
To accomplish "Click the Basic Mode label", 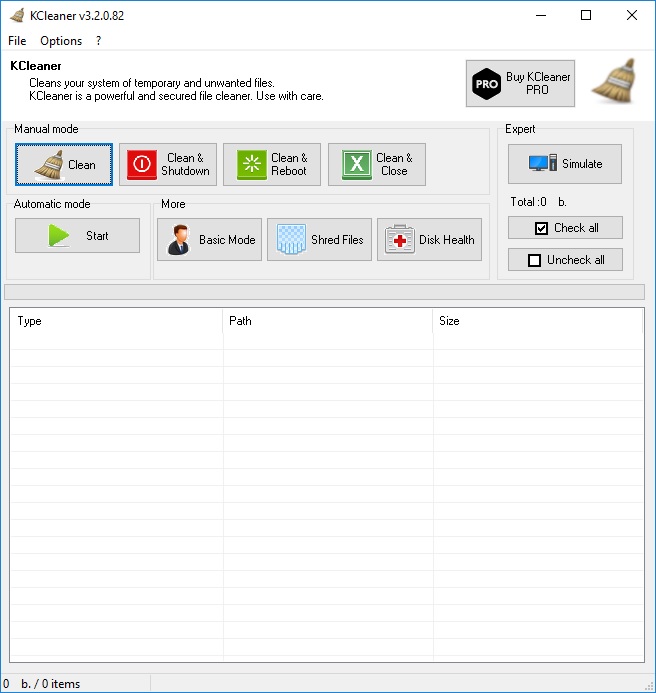I will tap(227, 240).
